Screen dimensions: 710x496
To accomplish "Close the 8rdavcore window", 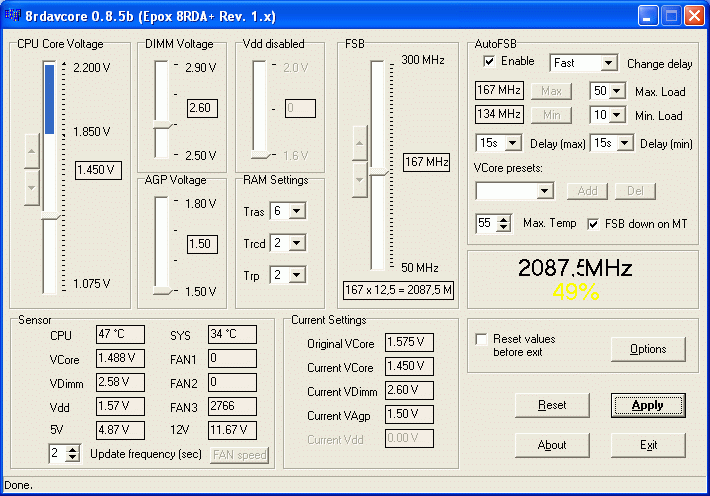I will coord(694,16).
